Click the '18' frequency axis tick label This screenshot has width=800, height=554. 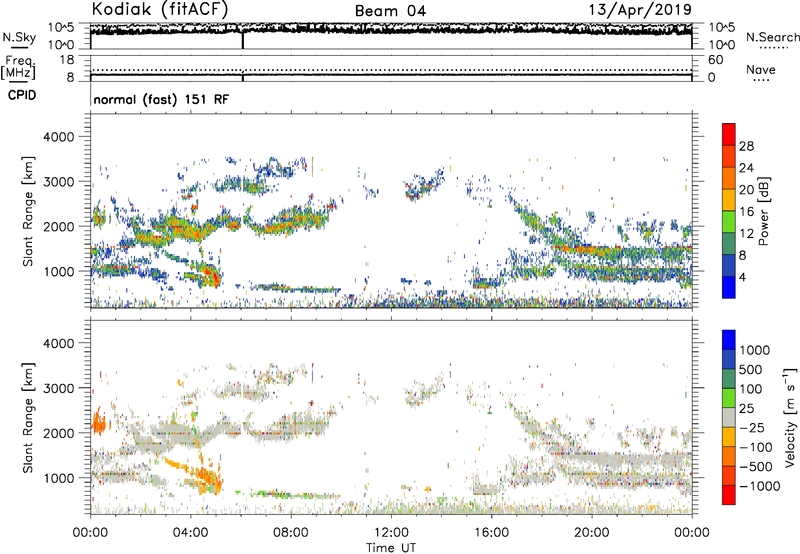click(x=67, y=60)
